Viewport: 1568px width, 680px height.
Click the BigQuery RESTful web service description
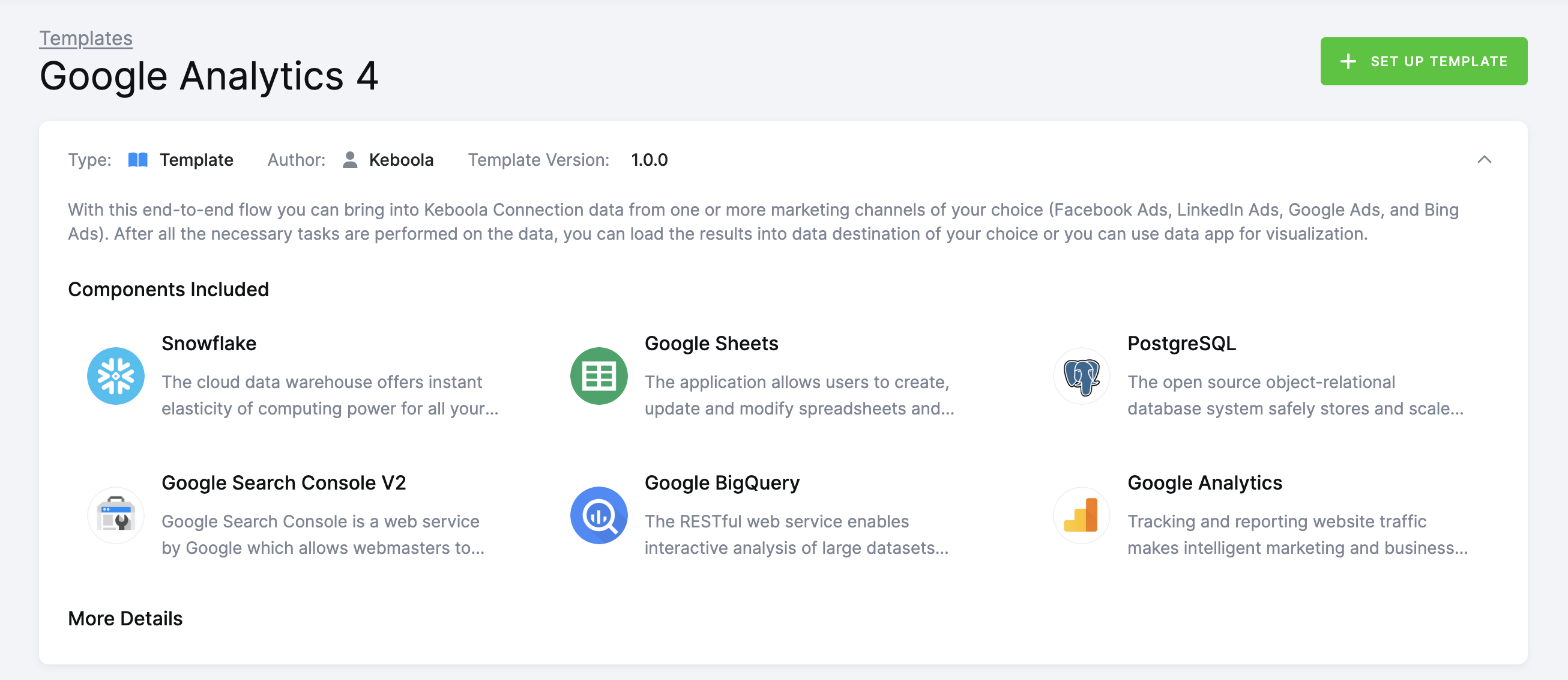click(x=796, y=535)
